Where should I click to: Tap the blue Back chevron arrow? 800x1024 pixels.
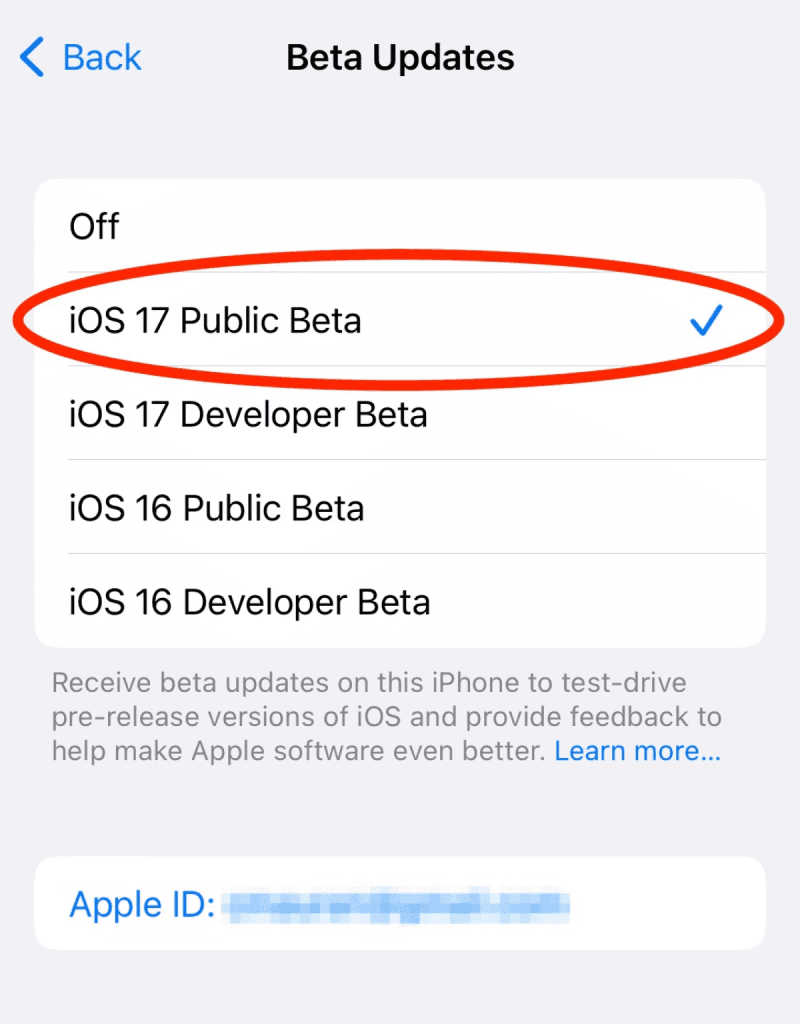pyautogui.click(x=32, y=58)
